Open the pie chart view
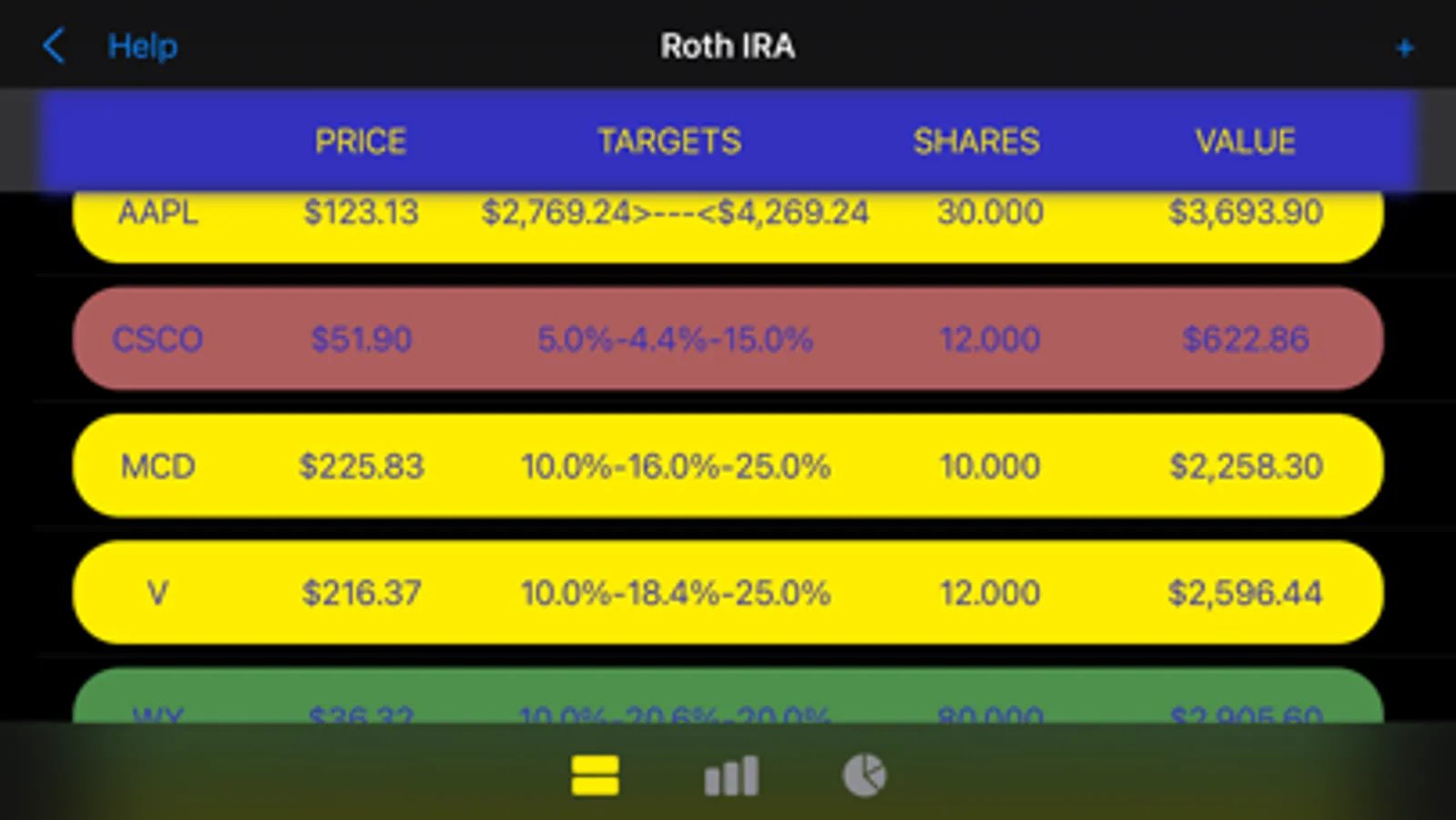The width and height of the screenshot is (1456, 820). pos(864,775)
